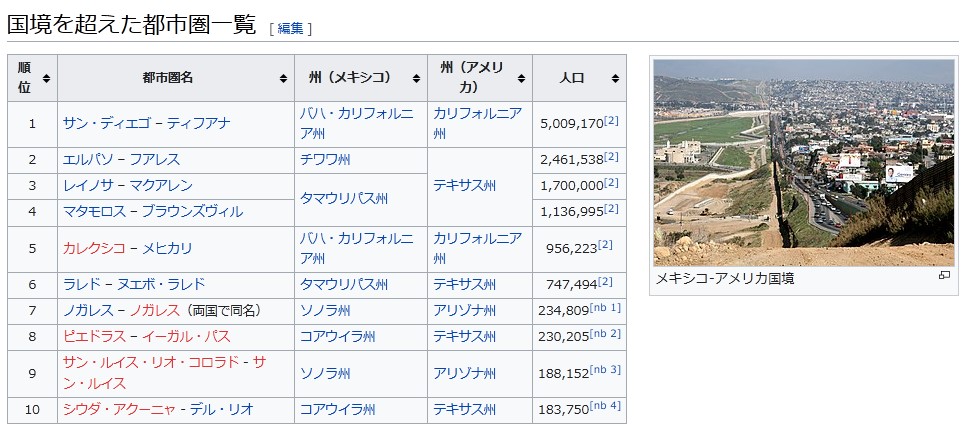The width and height of the screenshot is (971, 438).
Task: Open the チワワ州 link
Action: point(324,159)
